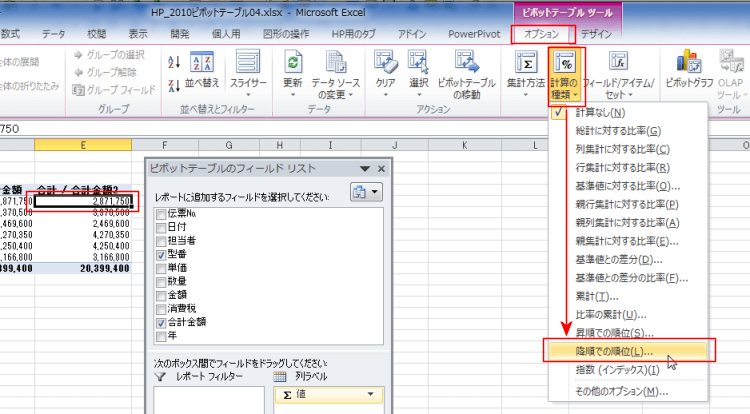The height and width of the screenshot is (414, 750).
Task: Click グループの選択 group selection
Action: pos(109,55)
